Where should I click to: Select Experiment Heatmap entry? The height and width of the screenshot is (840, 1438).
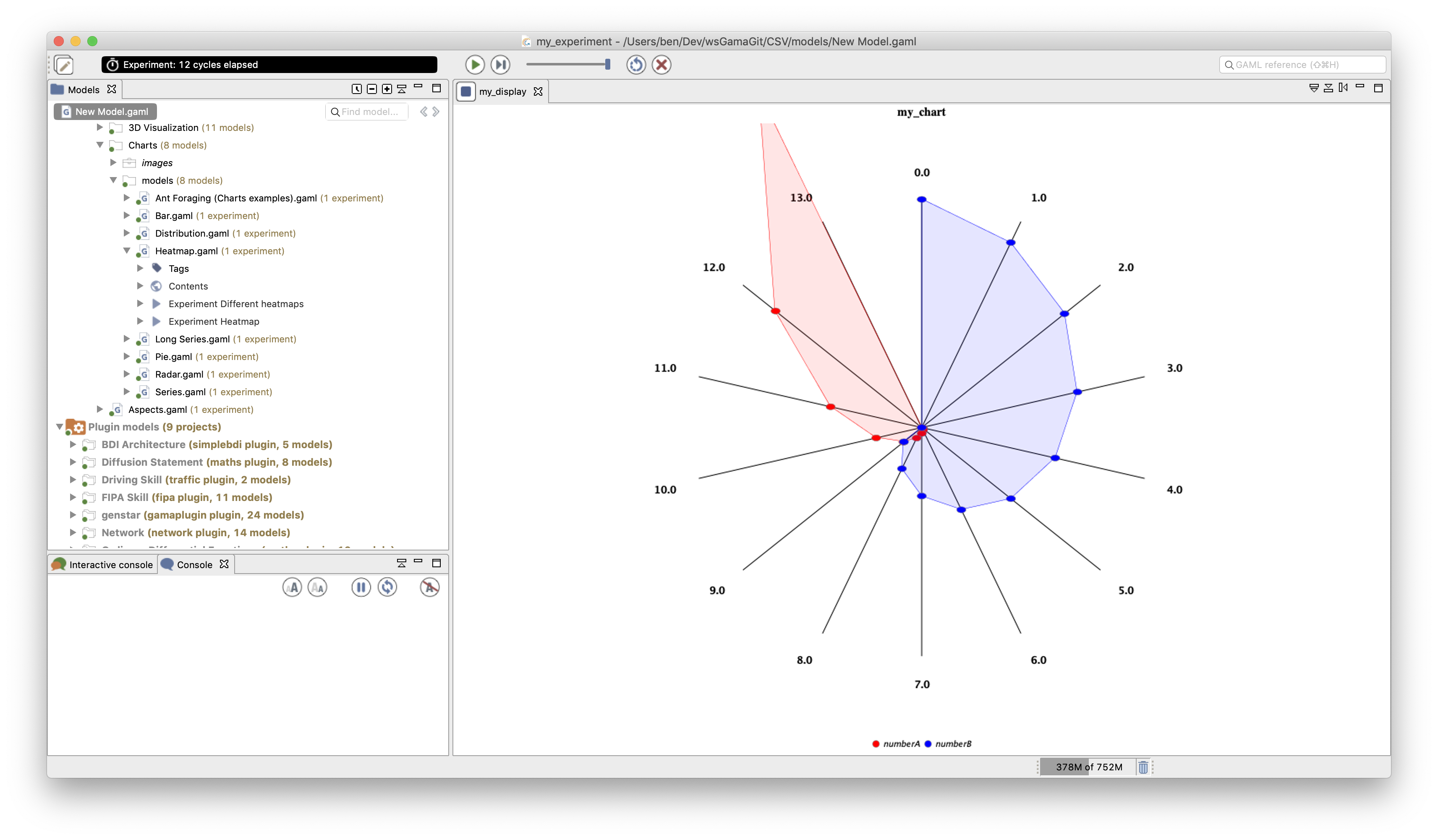click(213, 322)
